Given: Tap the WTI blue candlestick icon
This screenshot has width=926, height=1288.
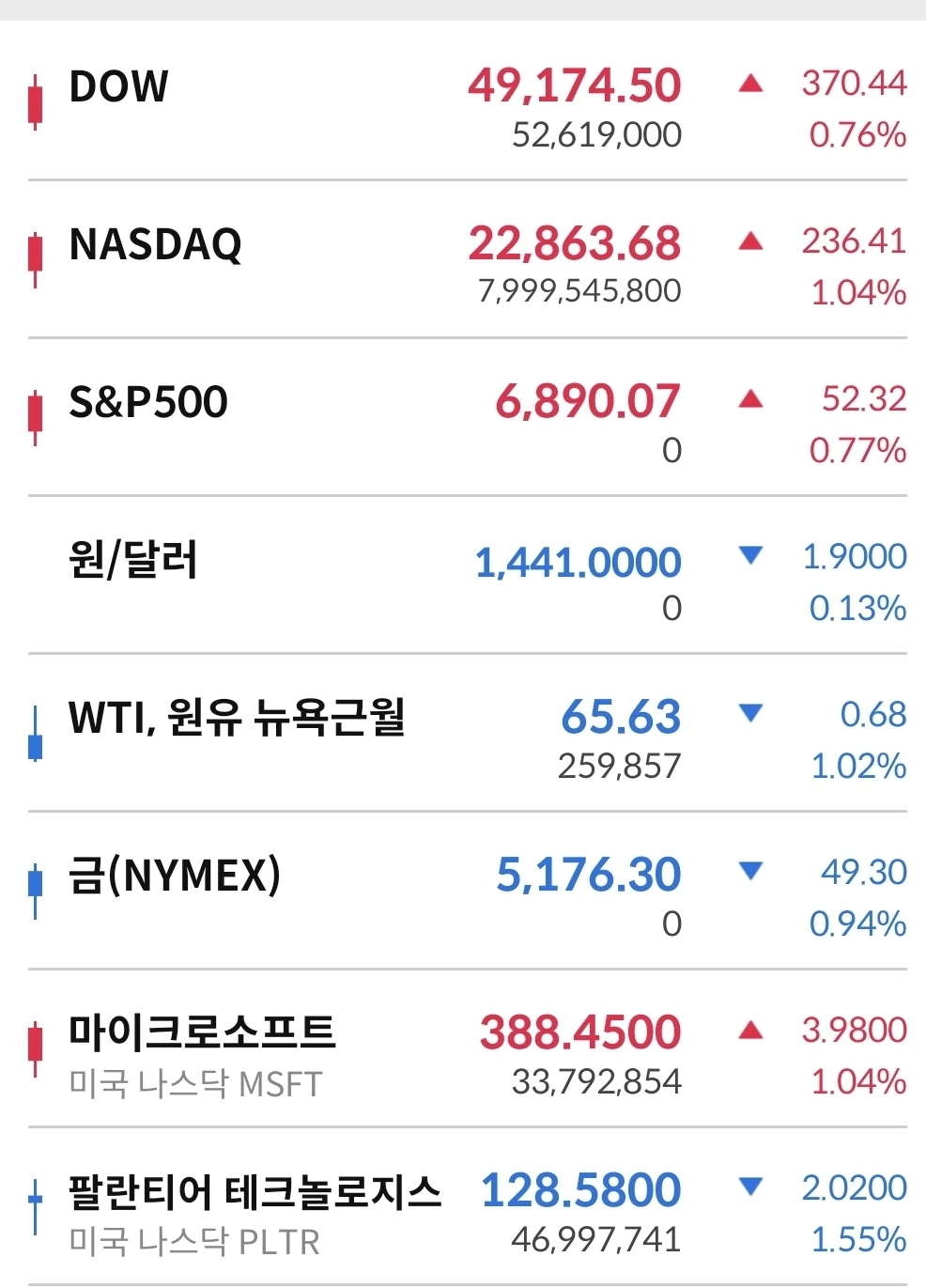Looking at the screenshot, I should tap(36, 734).
